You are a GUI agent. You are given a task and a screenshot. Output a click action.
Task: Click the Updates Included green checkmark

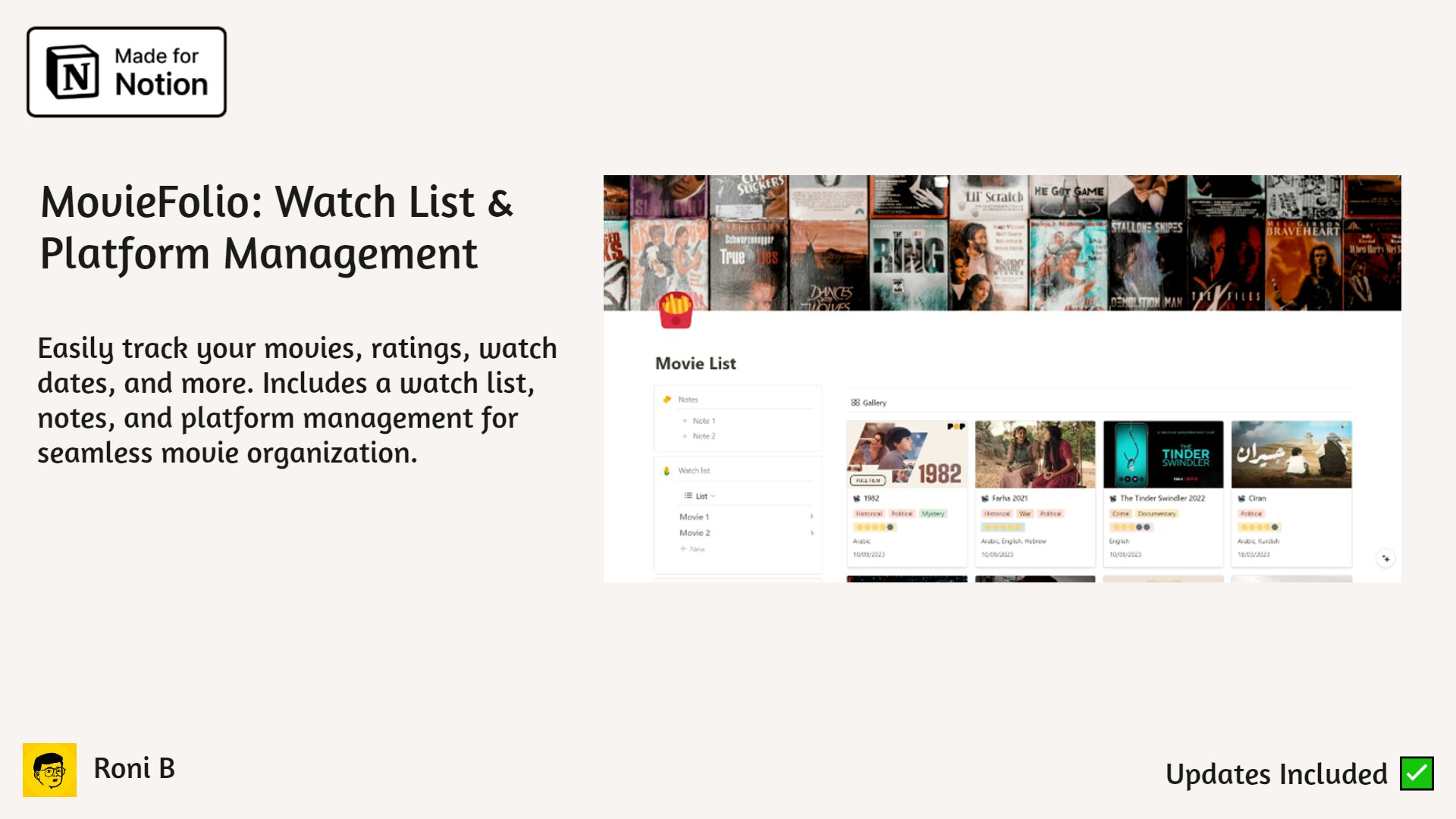coord(1417,773)
